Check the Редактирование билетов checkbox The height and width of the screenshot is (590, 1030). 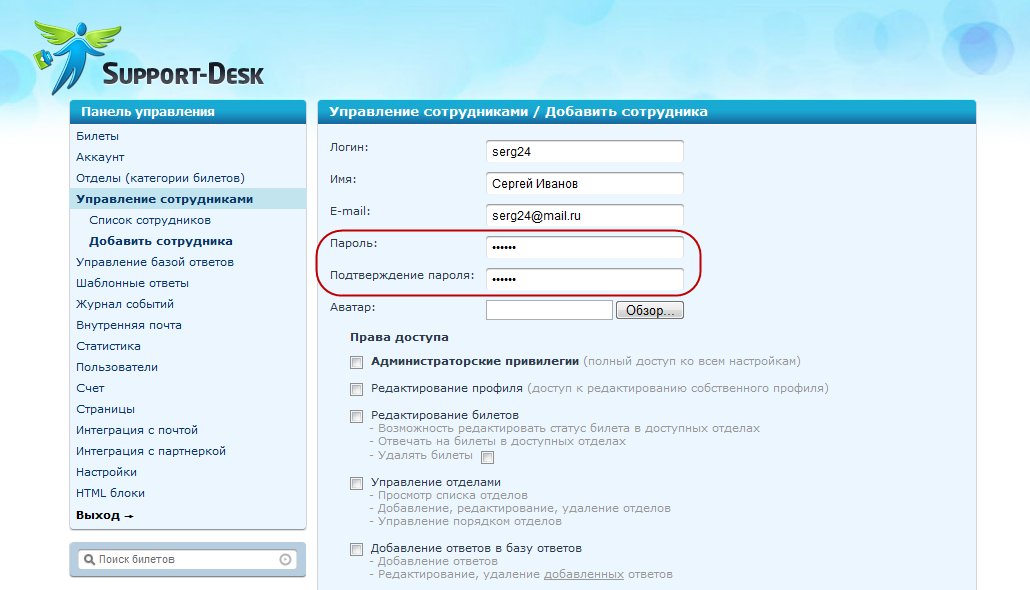(356, 416)
